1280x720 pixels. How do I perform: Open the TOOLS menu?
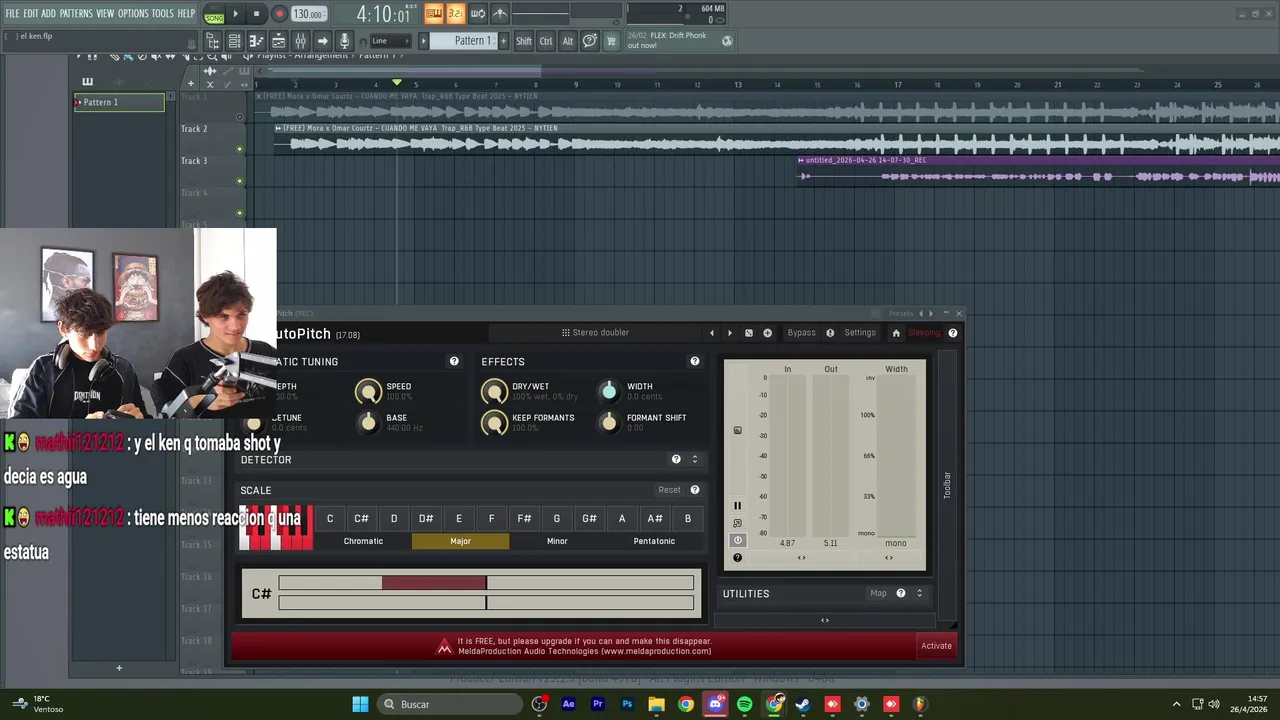pyautogui.click(x=163, y=13)
